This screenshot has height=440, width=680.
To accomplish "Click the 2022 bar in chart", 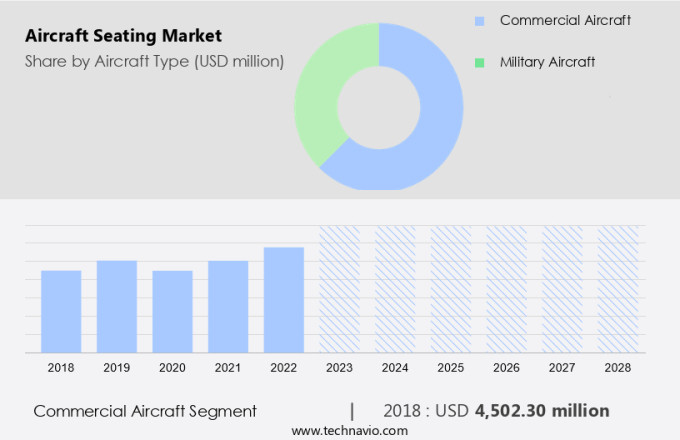I will coord(284,299).
